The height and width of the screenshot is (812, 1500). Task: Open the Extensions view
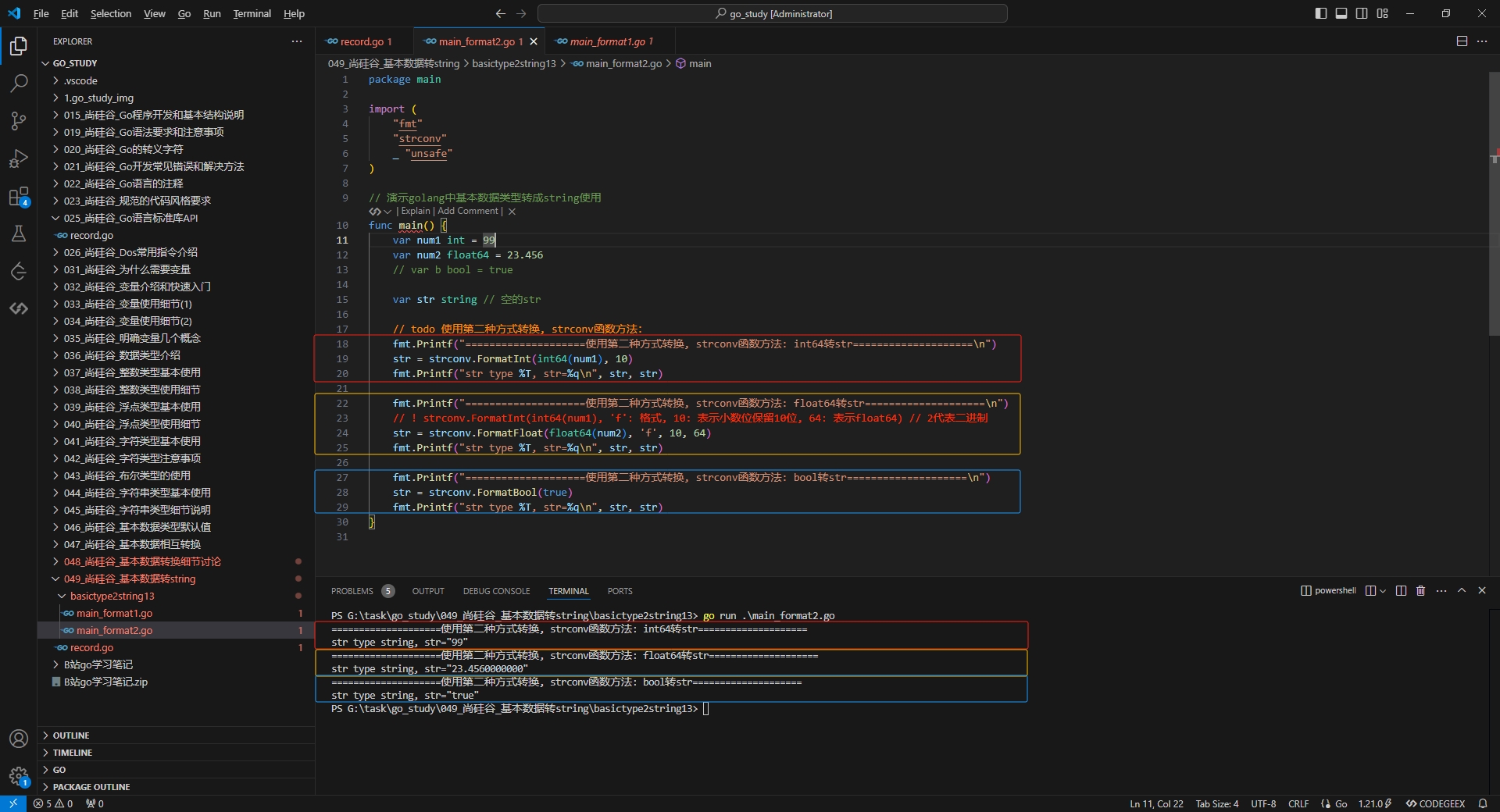coord(19,197)
